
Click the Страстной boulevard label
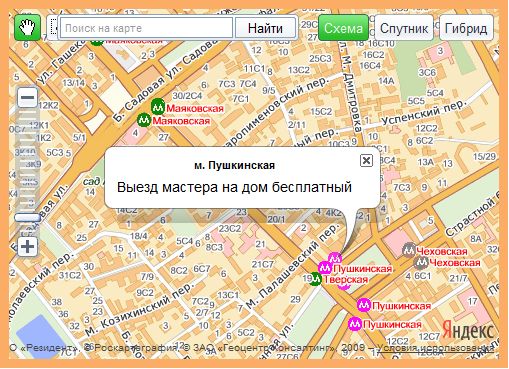(473, 215)
